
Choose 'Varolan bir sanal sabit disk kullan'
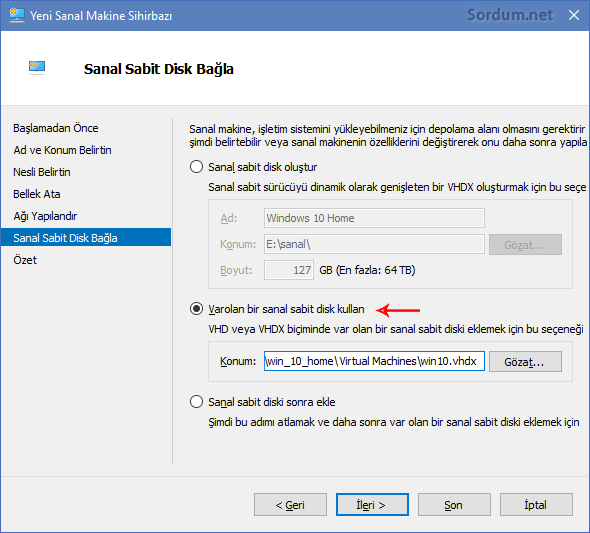click(x=196, y=309)
